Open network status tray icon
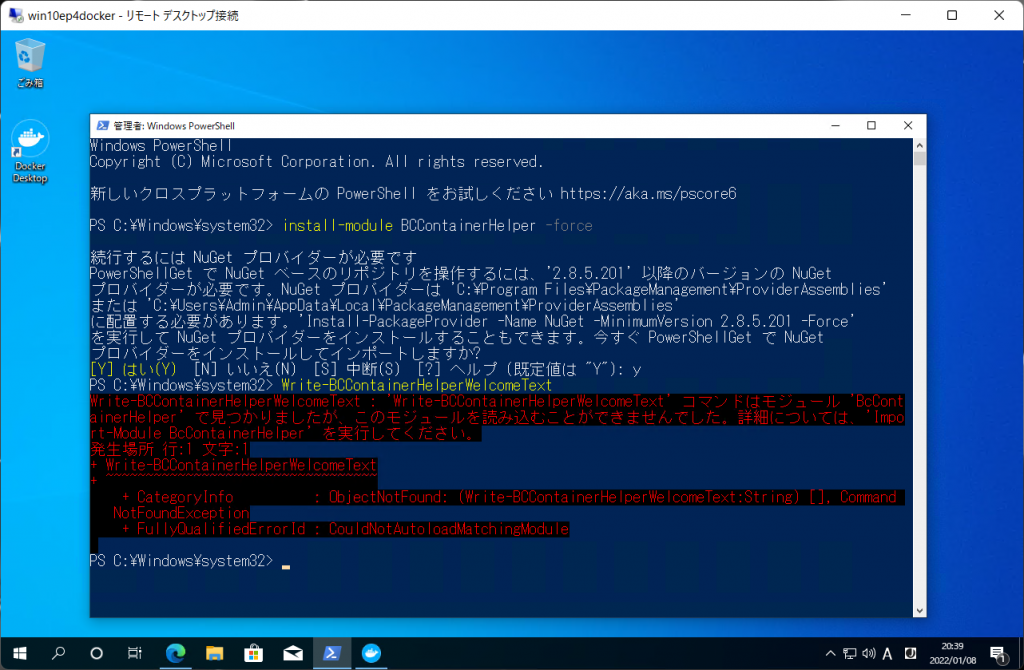1024x670 pixels. point(849,653)
